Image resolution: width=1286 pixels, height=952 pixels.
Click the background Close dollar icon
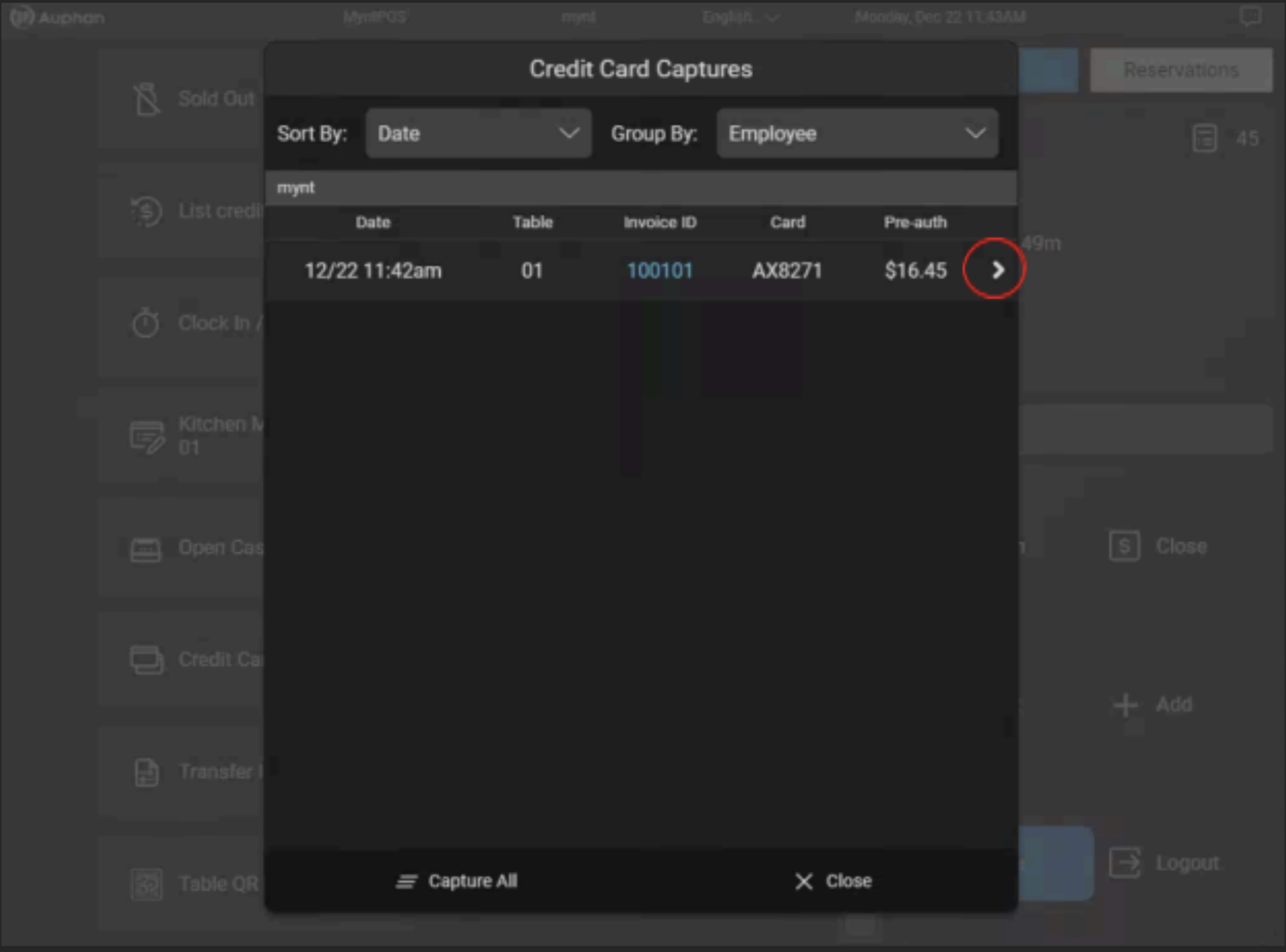[x=1125, y=547]
